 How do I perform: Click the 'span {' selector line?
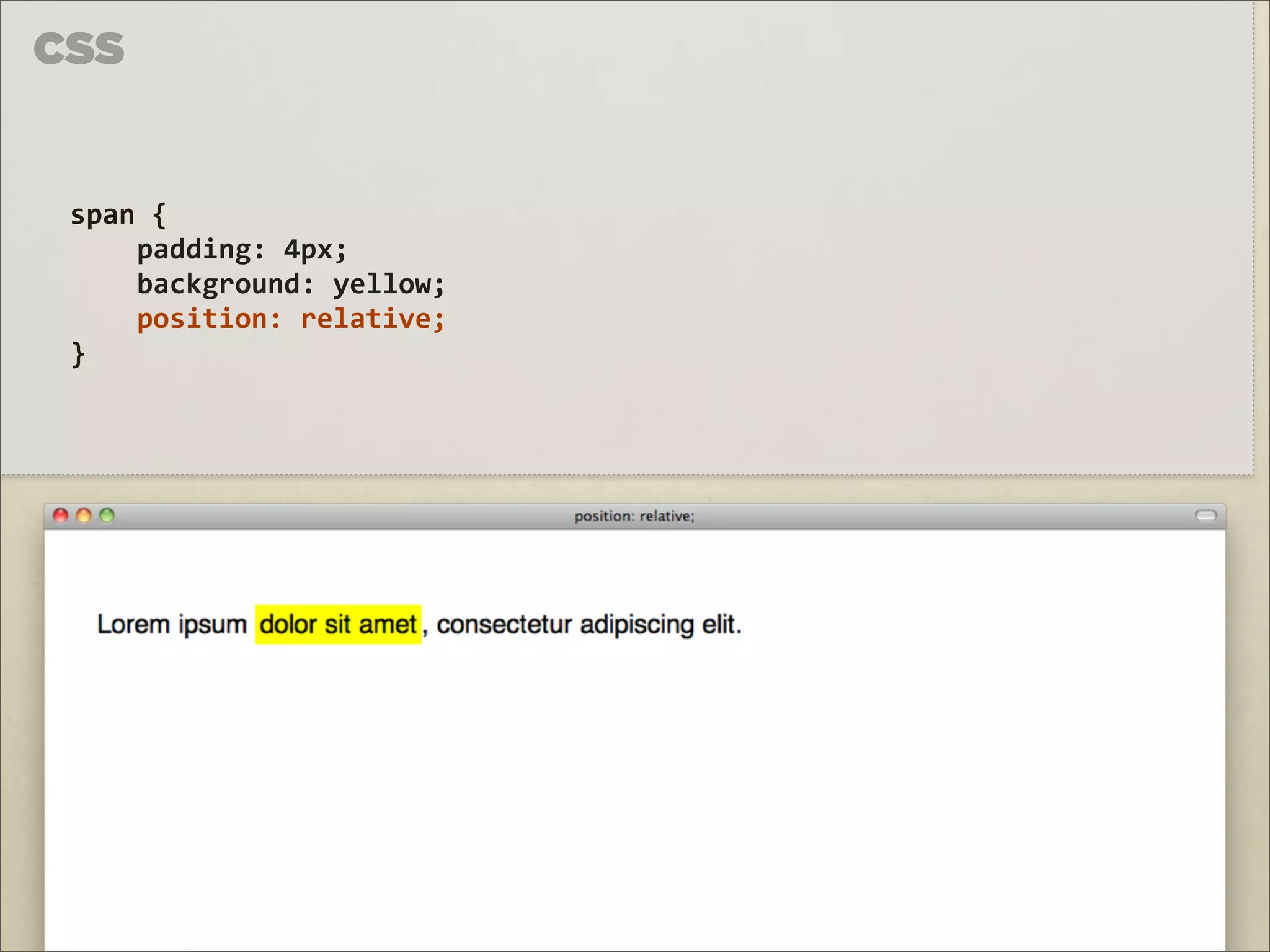[118, 215]
